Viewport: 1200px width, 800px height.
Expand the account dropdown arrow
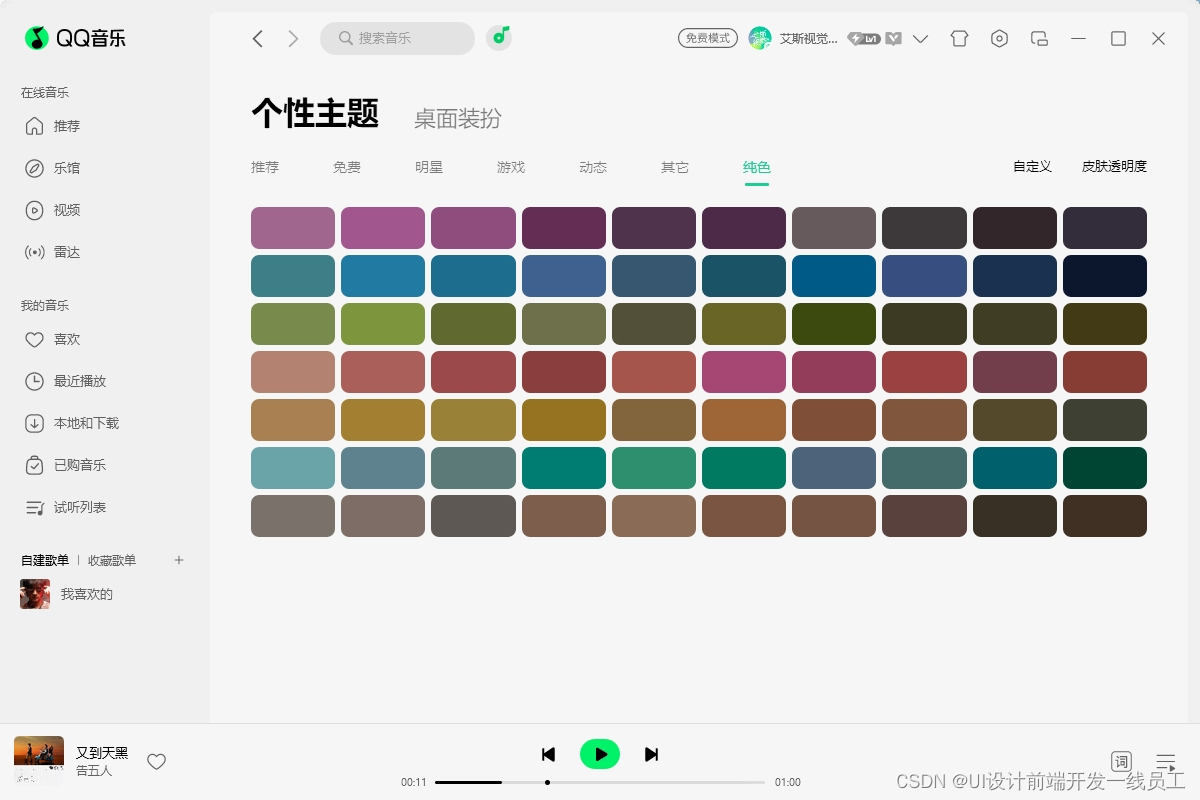(921, 39)
